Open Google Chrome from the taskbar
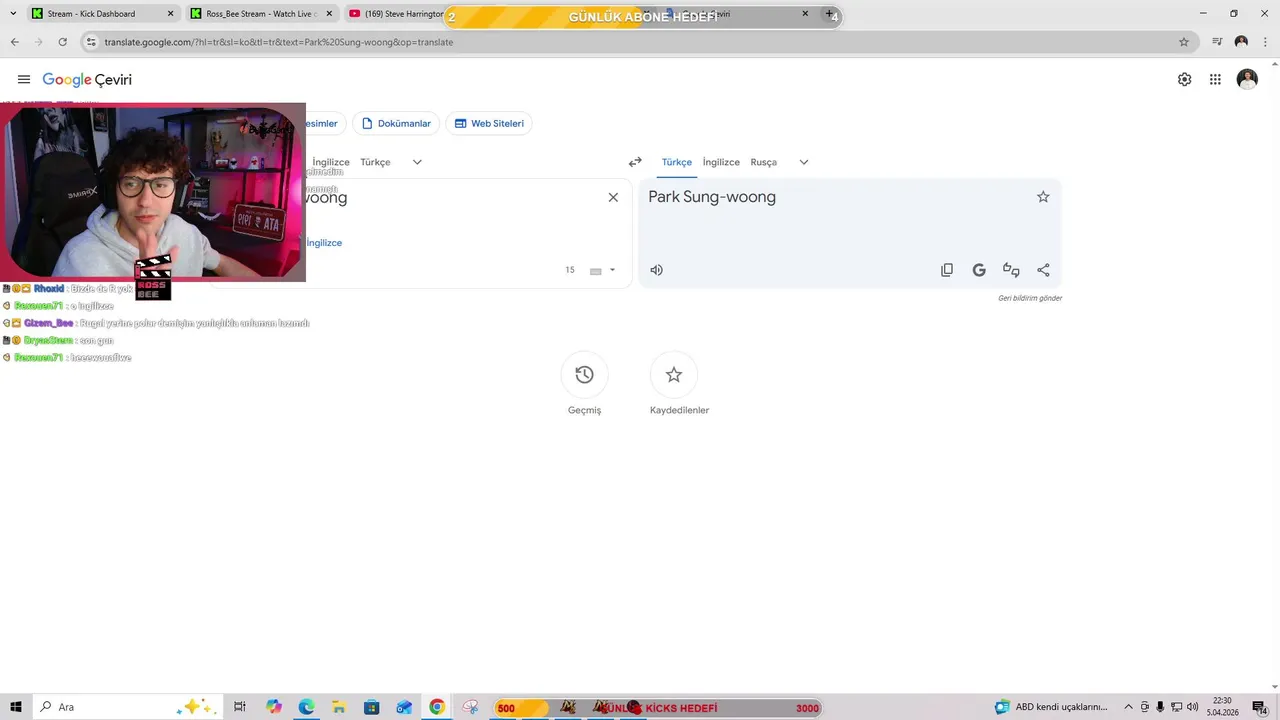Viewport: 1280px width, 720px height. [x=437, y=707]
